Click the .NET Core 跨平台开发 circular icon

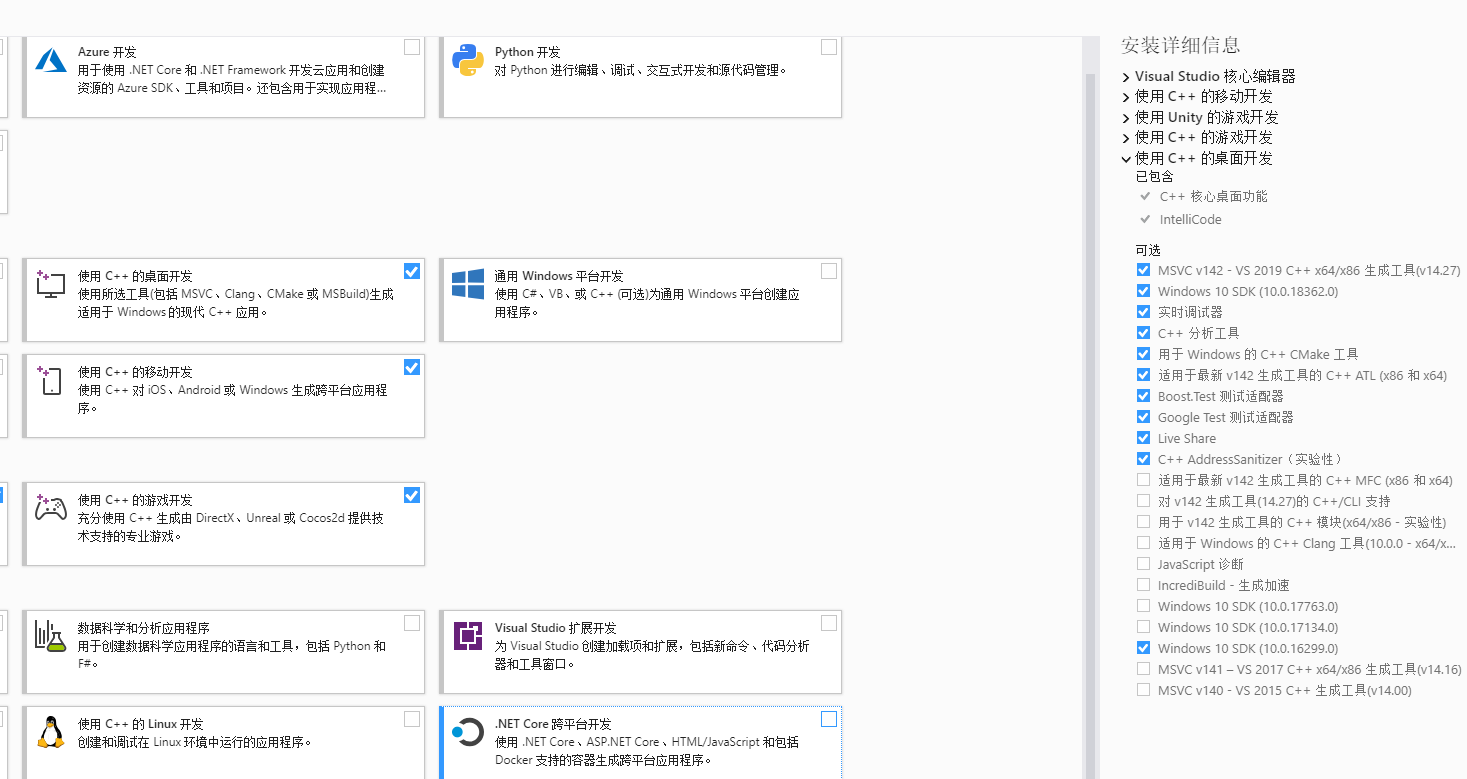(468, 732)
